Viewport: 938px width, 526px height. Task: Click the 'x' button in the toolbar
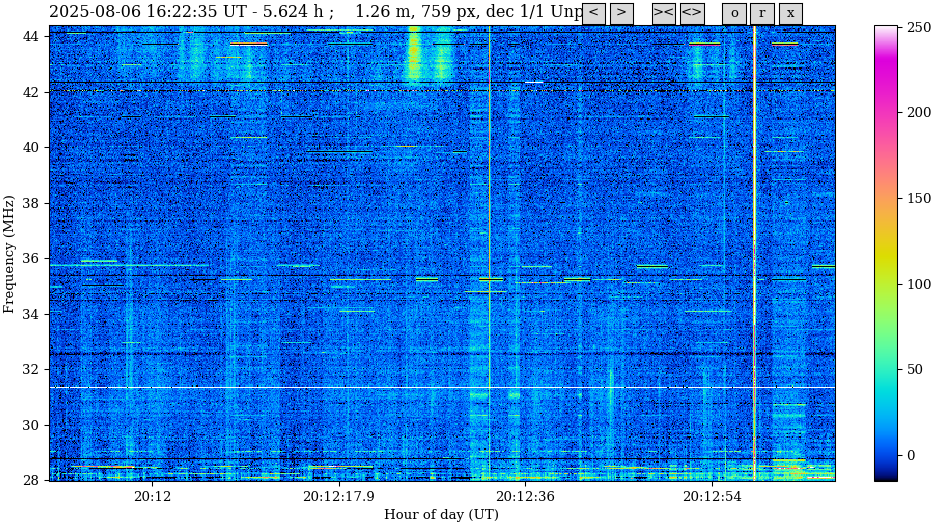790,13
